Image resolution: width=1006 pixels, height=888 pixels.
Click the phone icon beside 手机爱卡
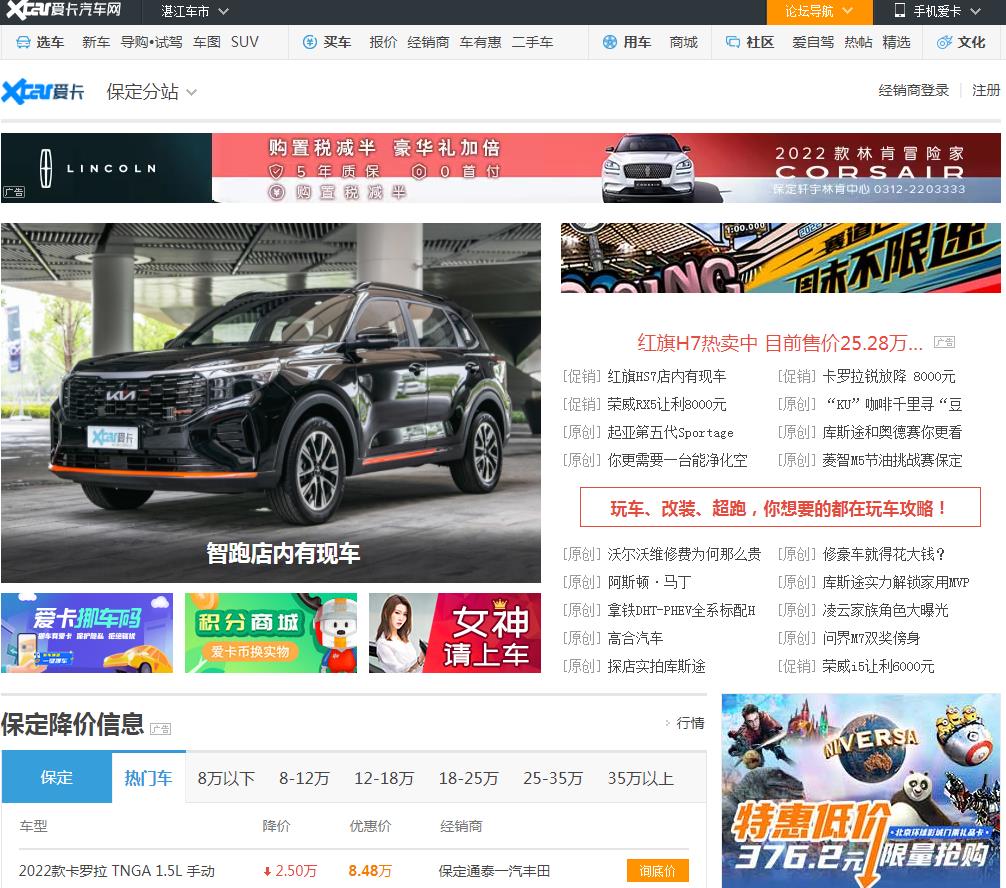pos(900,10)
